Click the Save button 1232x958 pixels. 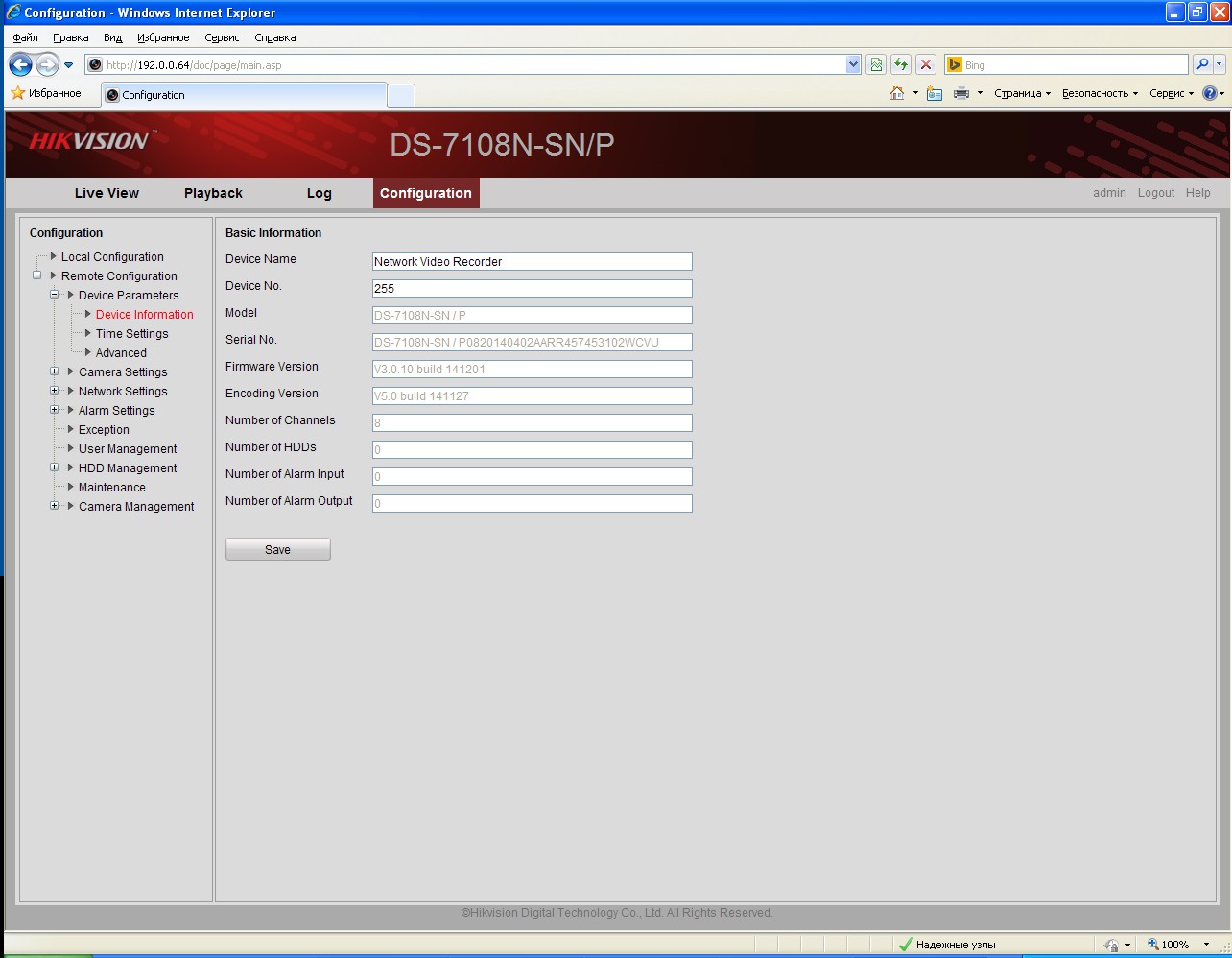278,549
